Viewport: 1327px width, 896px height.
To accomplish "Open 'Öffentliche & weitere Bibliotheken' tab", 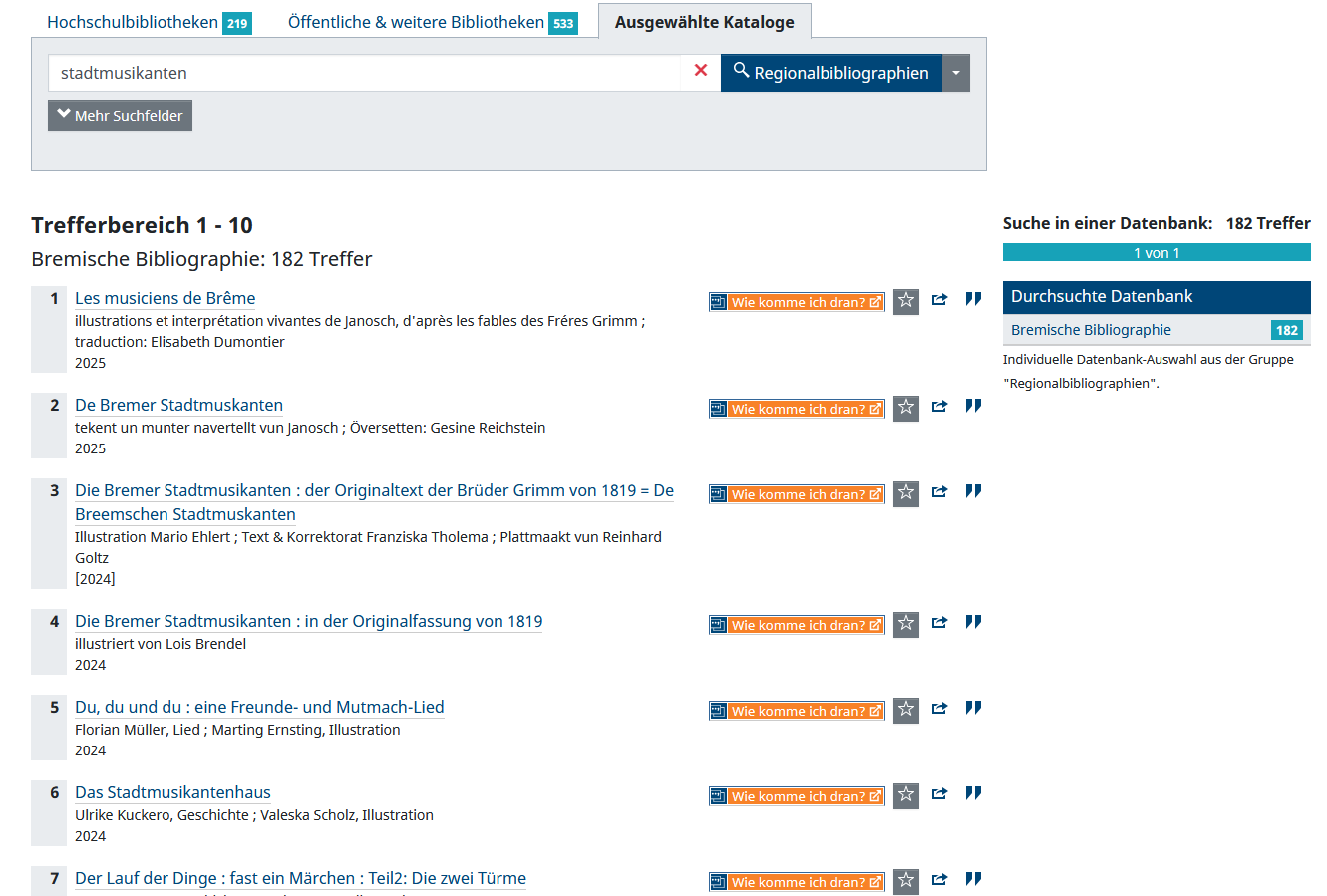I will [431, 22].
